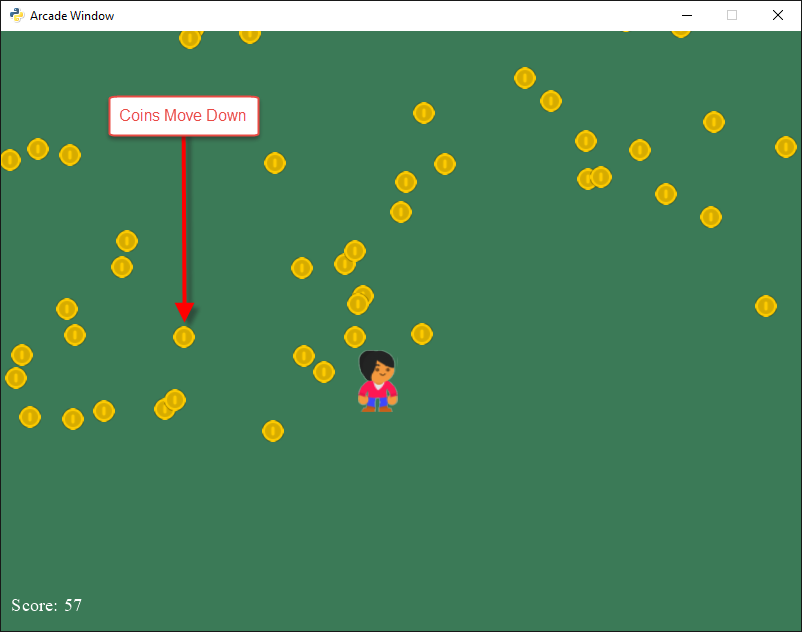802x632 pixels.
Task: Click the Python logo in the title bar
Action: pyautogui.click(x=17, y=15)
